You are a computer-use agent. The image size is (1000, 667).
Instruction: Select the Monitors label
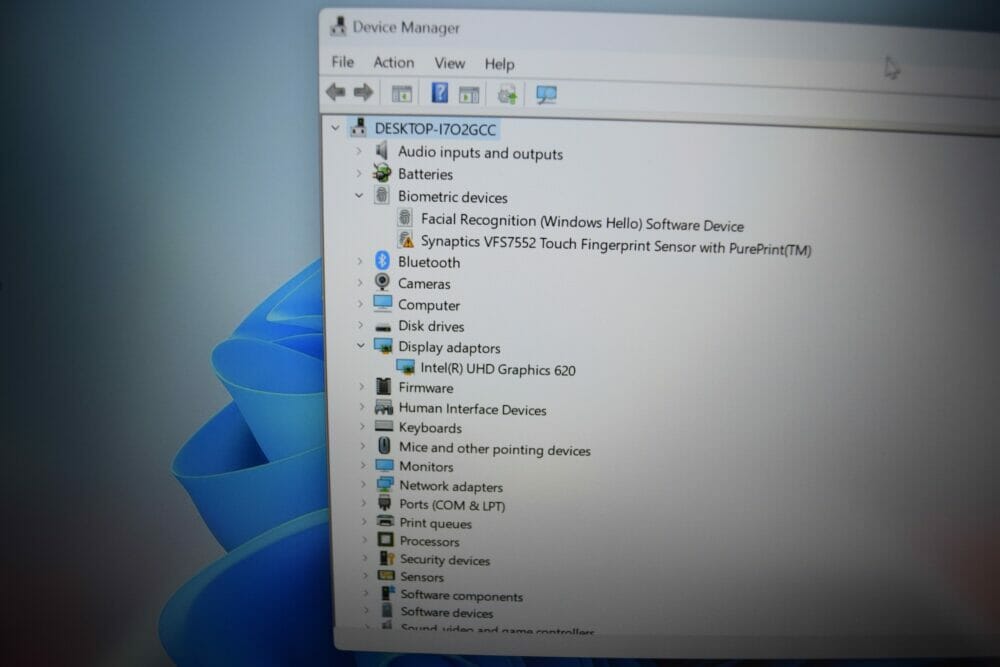426,466
